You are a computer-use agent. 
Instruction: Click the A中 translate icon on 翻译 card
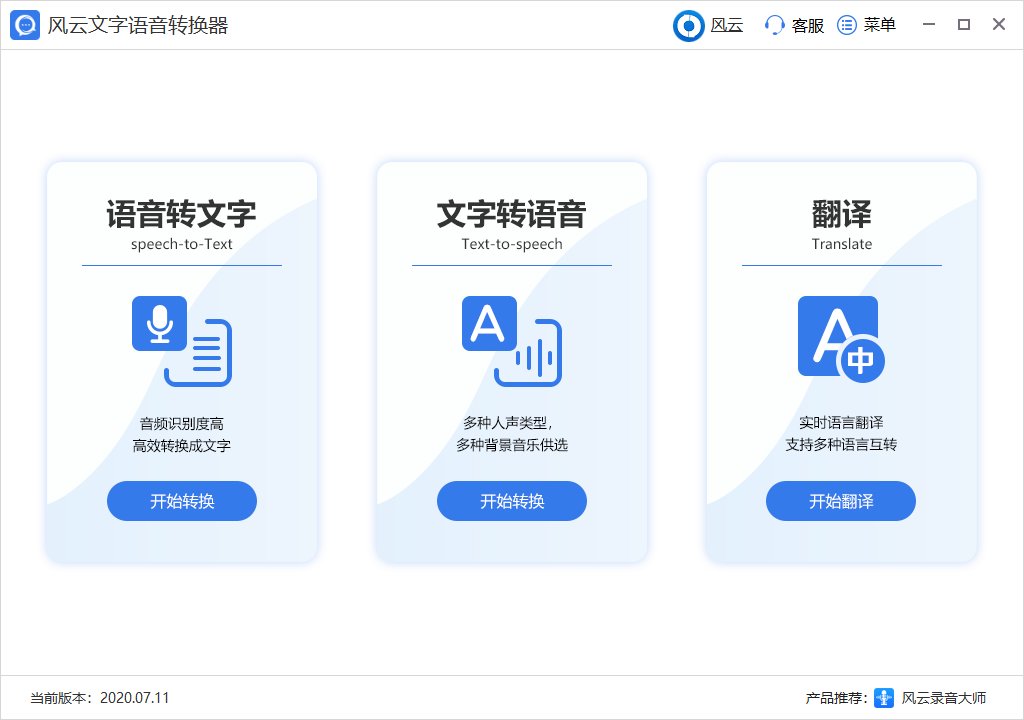tap(840, 338)
